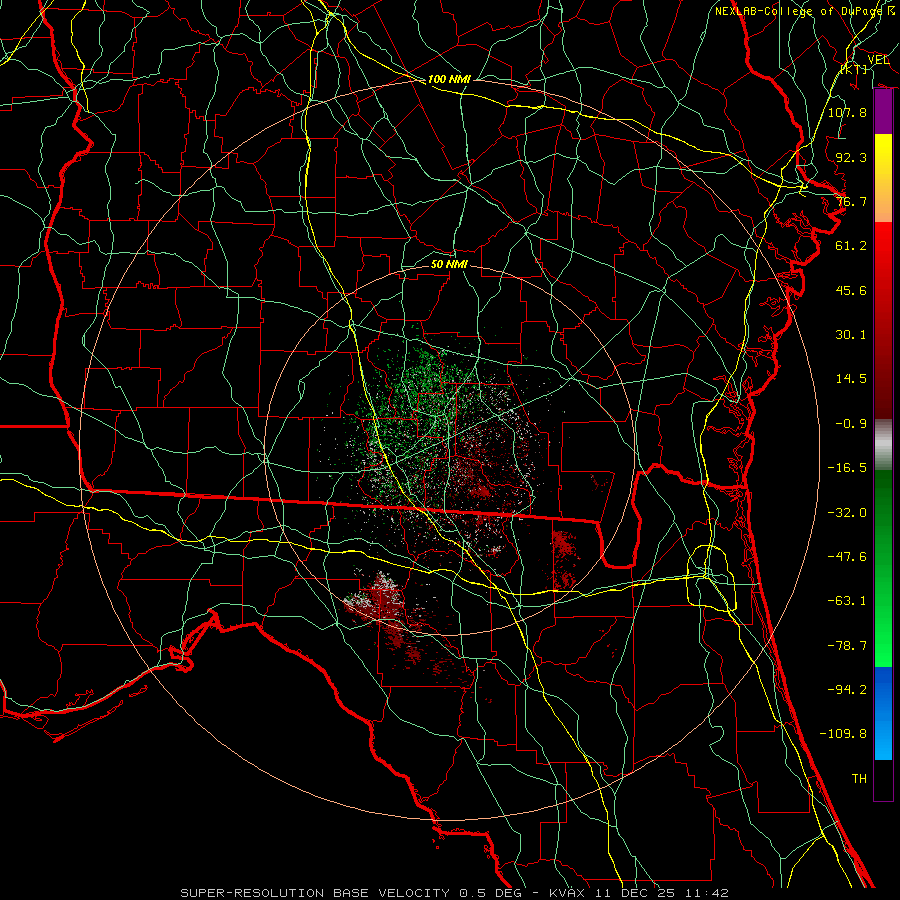Click the 61.2 scale value
The width and height of the screenshot is (900, 900).
pyautogui.click(x=851, y=246)
